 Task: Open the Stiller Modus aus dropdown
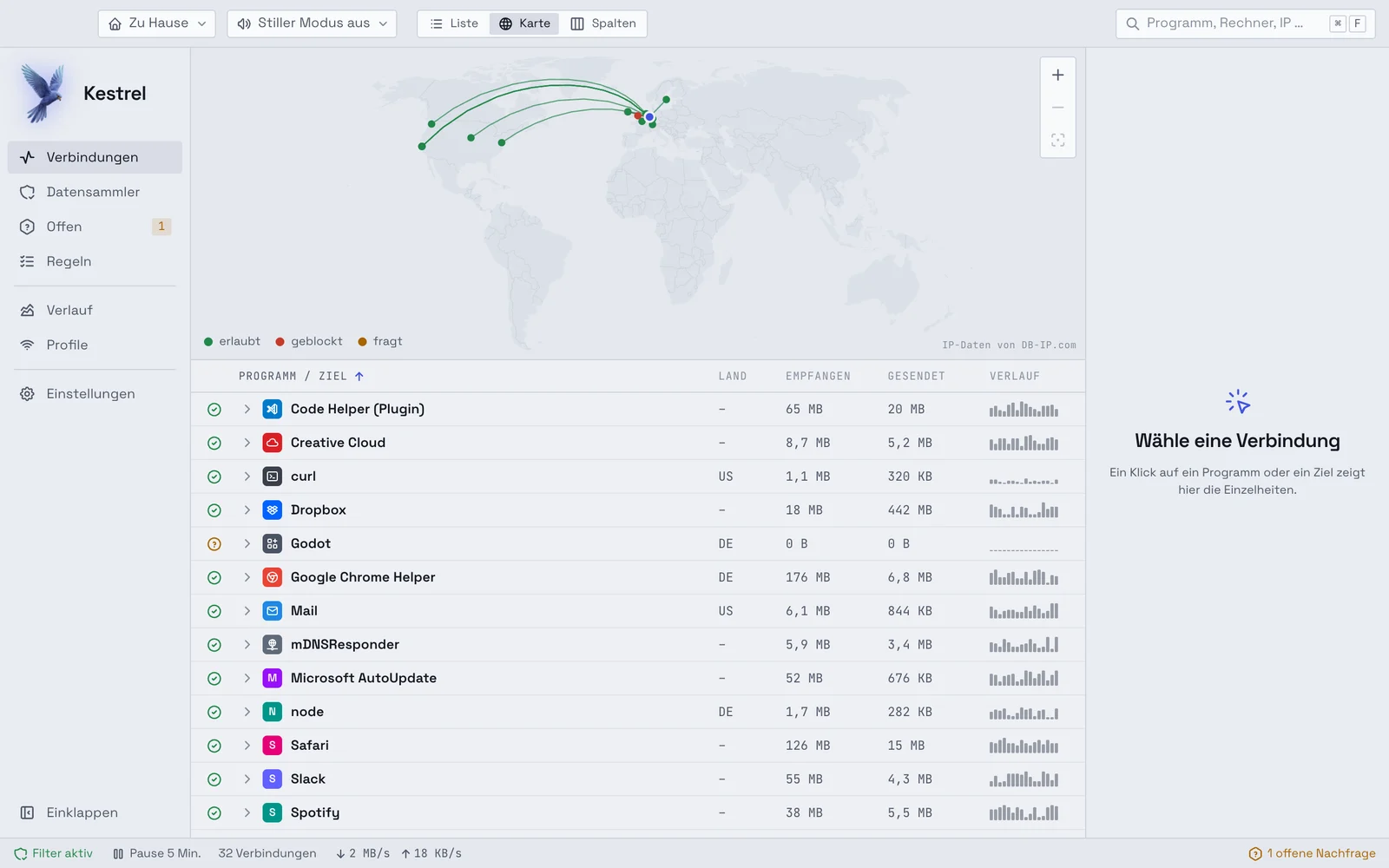(x=312, y=23)
